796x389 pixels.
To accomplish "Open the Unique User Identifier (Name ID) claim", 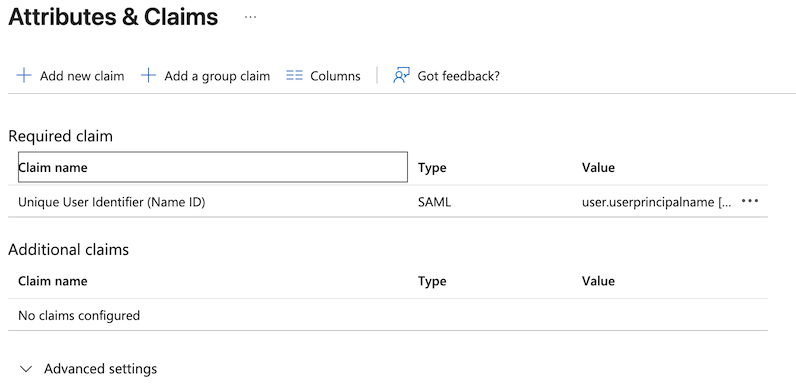I will 112,202.
